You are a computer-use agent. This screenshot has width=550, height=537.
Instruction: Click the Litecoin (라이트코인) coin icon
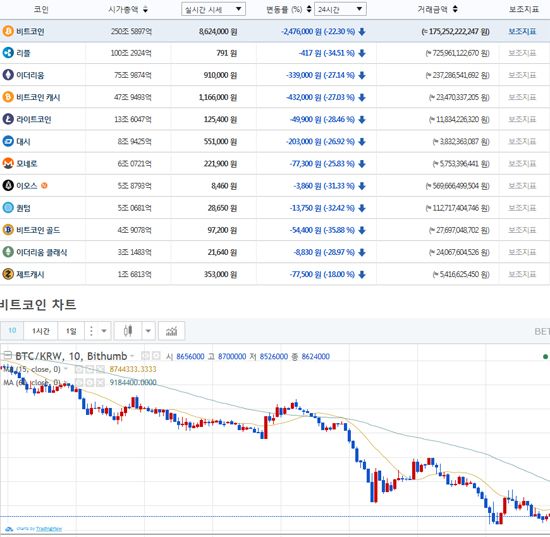click(x=8, y=119)
